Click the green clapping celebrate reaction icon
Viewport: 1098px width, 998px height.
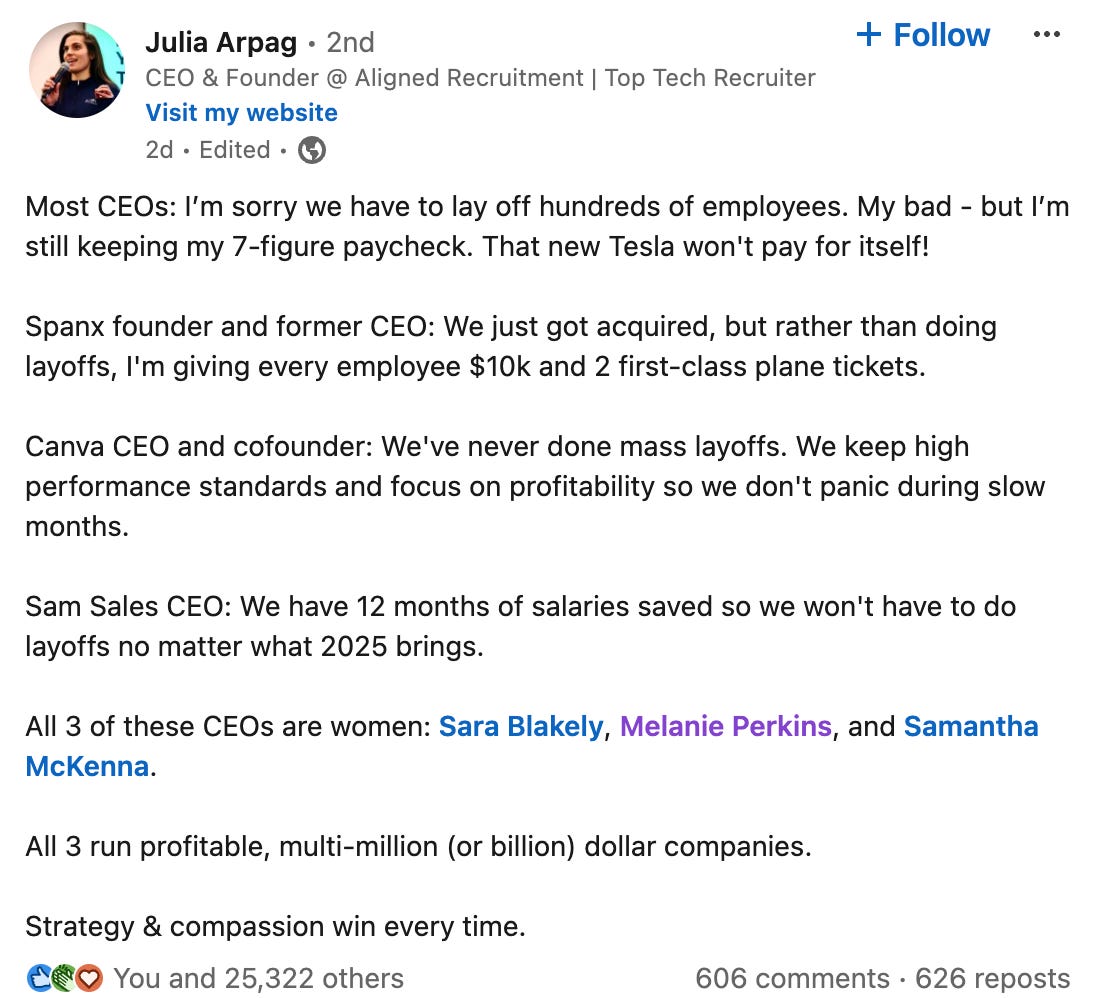click(63, 978)
